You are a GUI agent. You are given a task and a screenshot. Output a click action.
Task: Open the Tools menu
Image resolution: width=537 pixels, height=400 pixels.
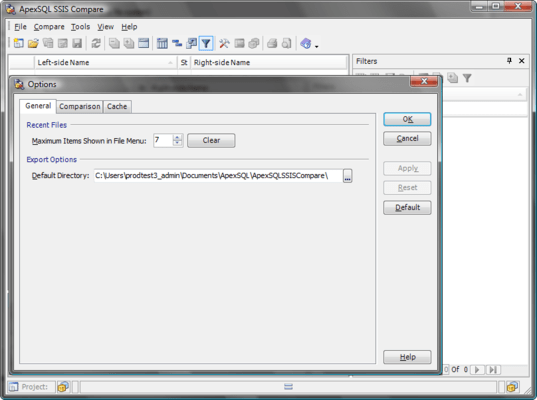click(x=80, y=27)
